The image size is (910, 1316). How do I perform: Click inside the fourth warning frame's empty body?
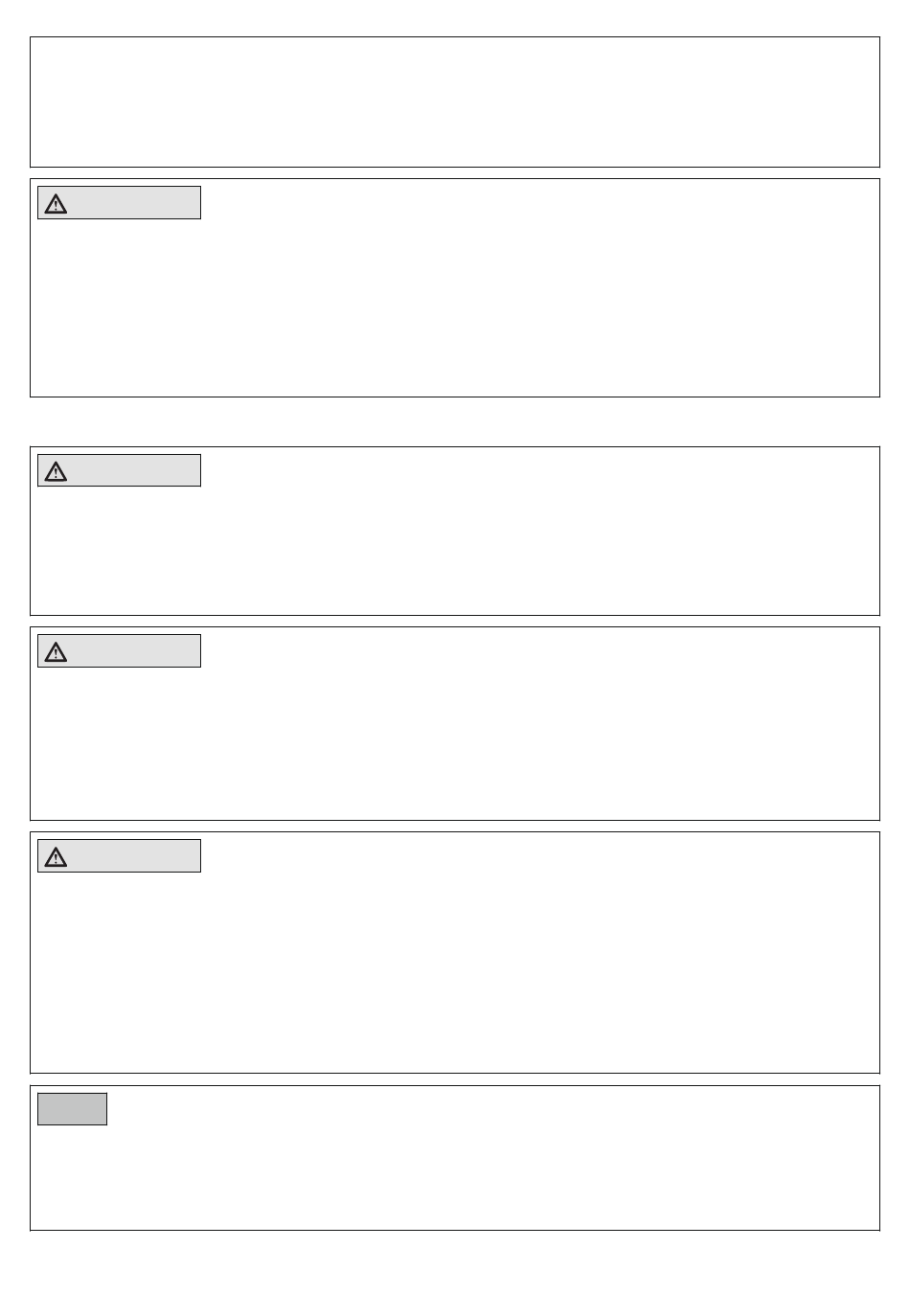tap(455, 972)
